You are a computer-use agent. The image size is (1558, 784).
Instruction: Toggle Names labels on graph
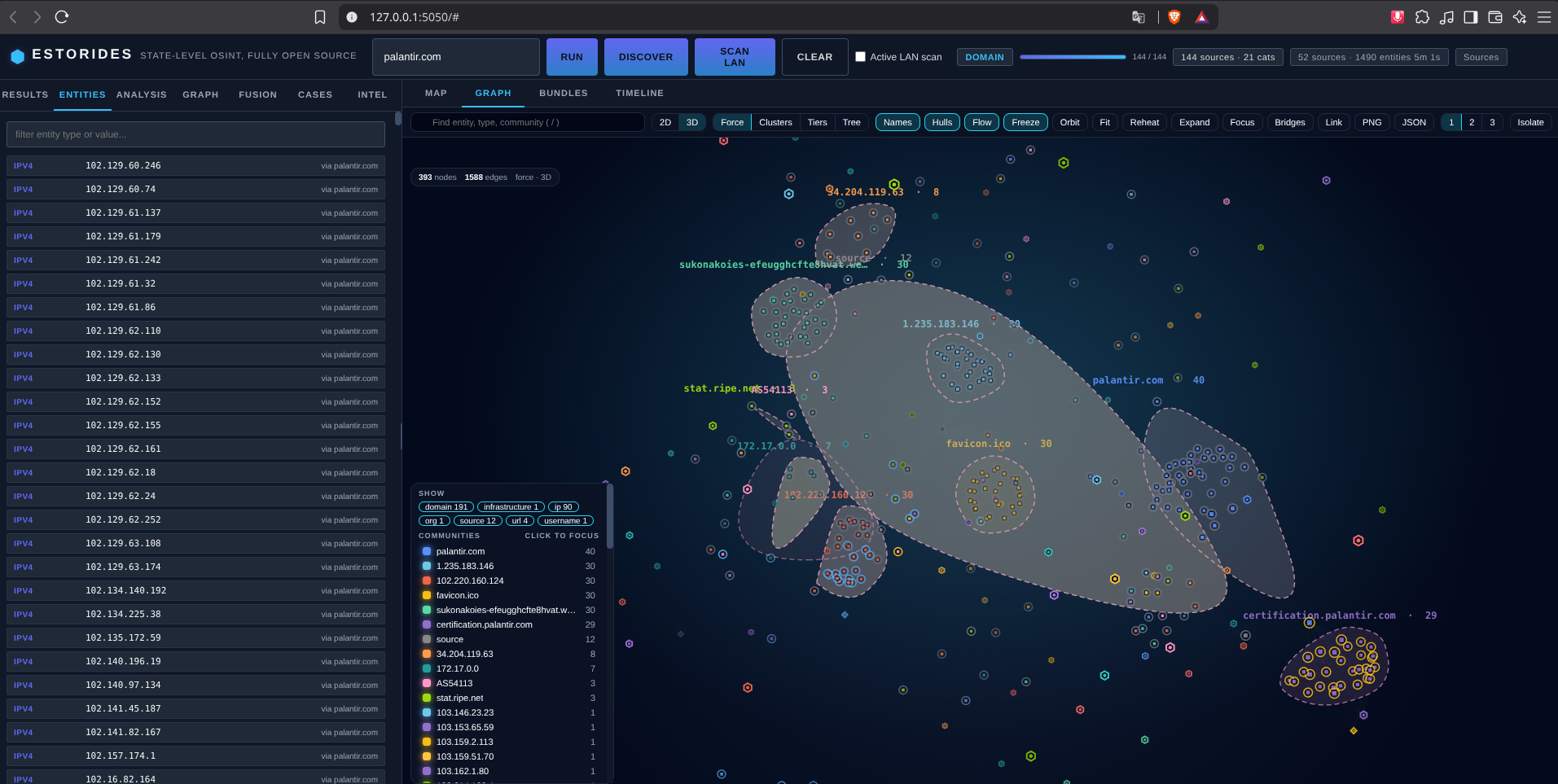click(897, 122)
